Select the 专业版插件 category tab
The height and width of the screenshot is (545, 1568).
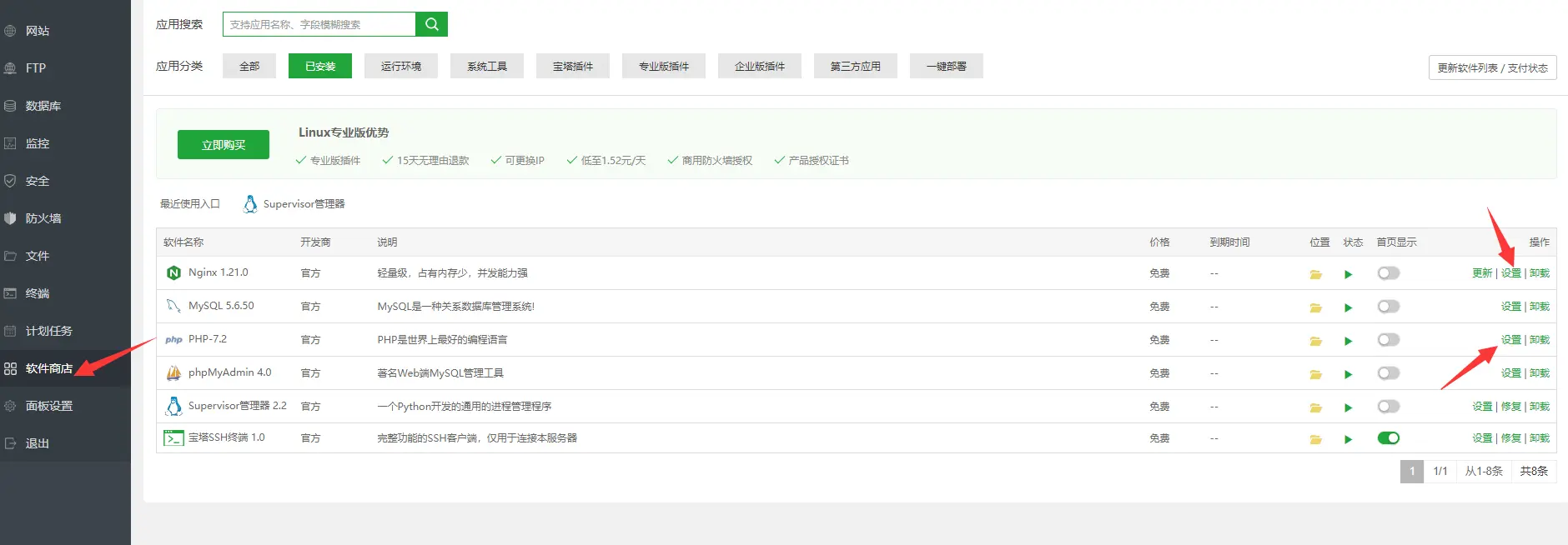coord(664,66)
